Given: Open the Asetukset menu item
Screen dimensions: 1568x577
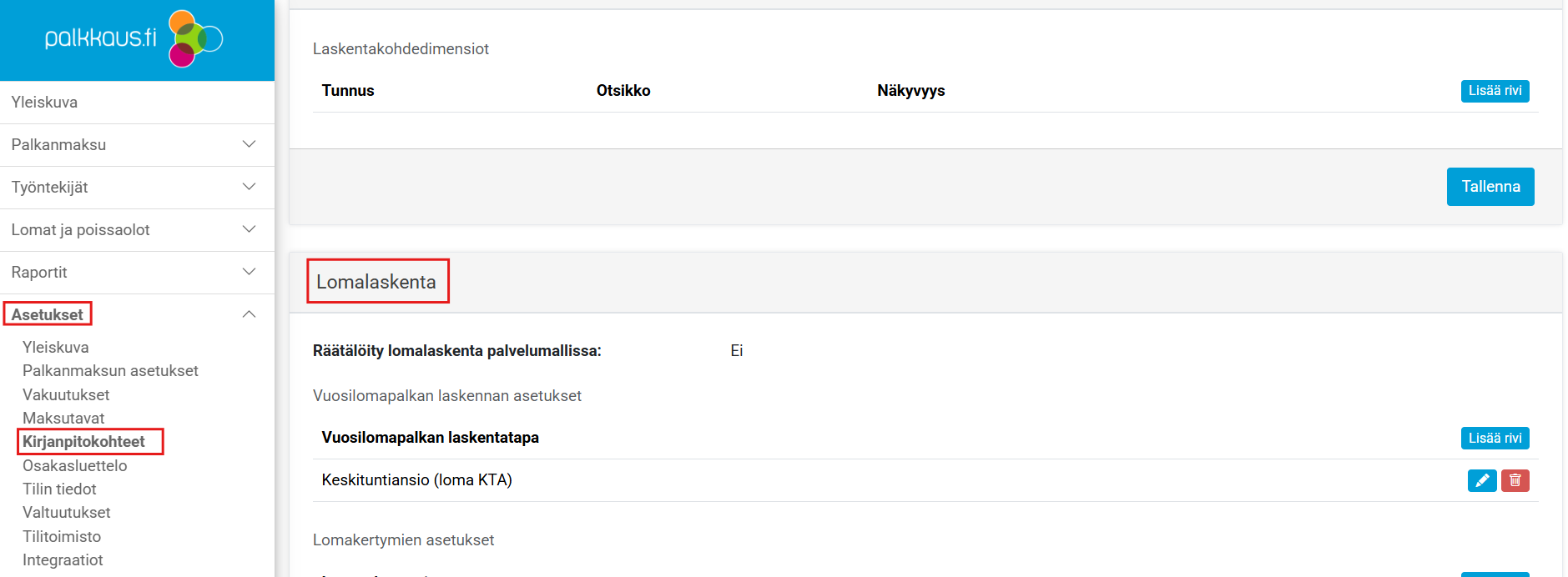Looking at the screenshot, I should coord(48,314).
